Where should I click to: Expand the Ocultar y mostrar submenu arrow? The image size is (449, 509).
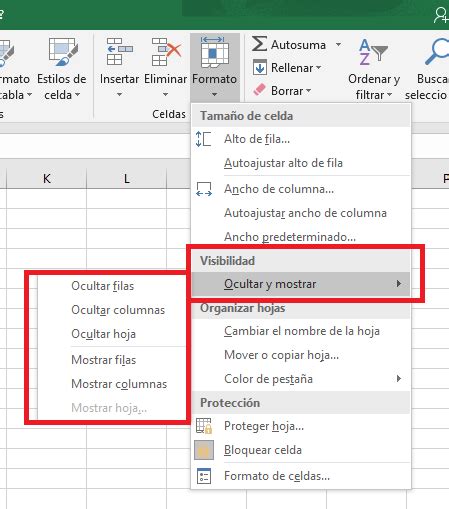pyautogui.click(x=399, y=284)
